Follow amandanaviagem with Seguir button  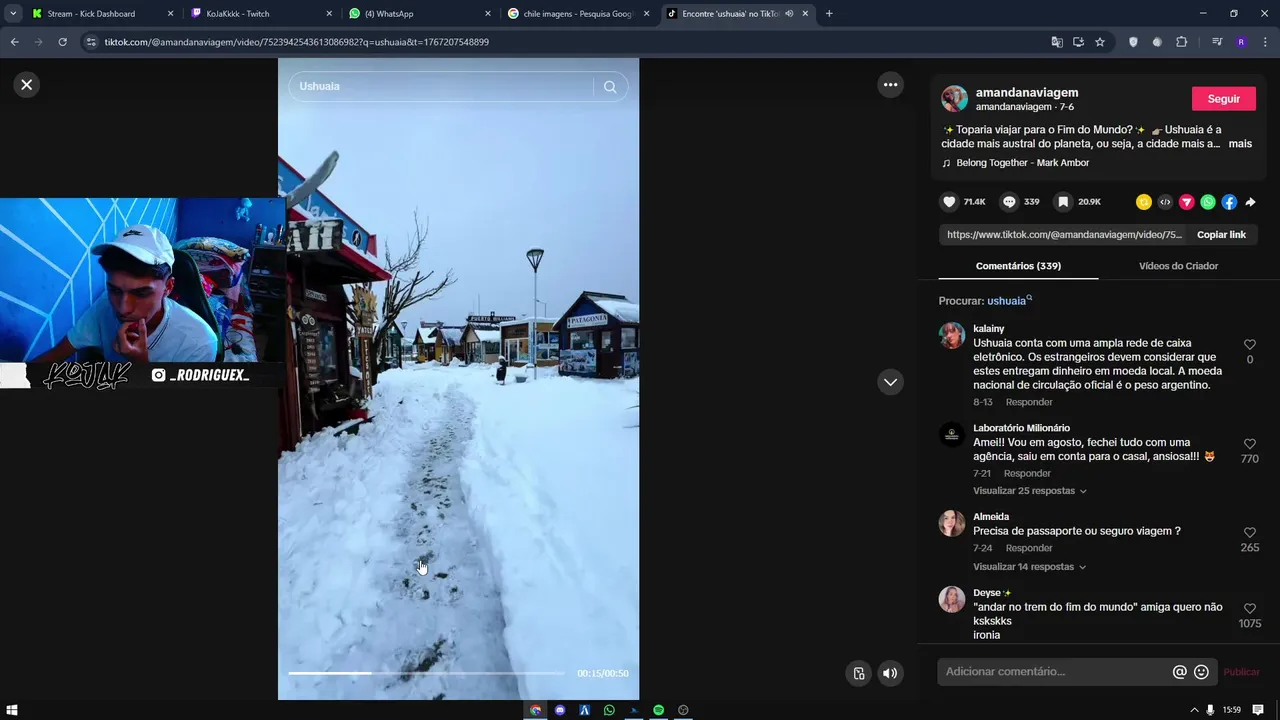[1223, 99]
